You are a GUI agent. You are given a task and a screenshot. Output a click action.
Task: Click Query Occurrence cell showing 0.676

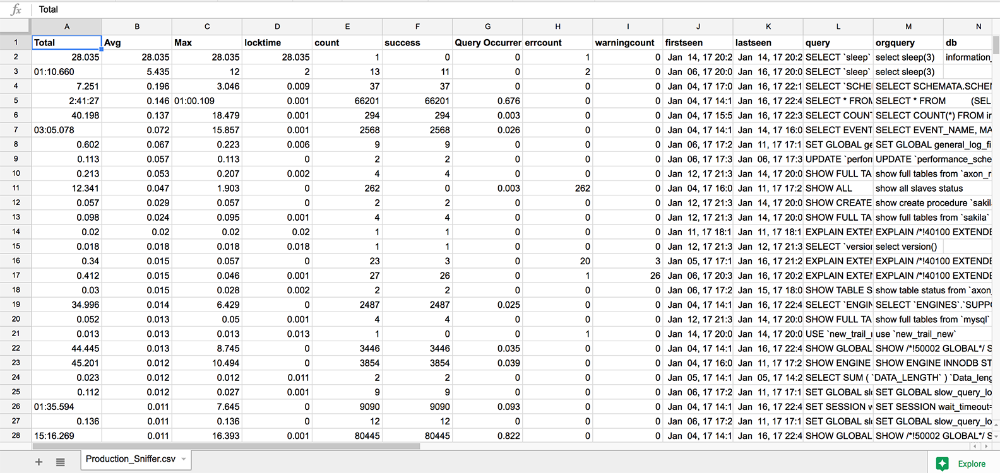point(487,101)
